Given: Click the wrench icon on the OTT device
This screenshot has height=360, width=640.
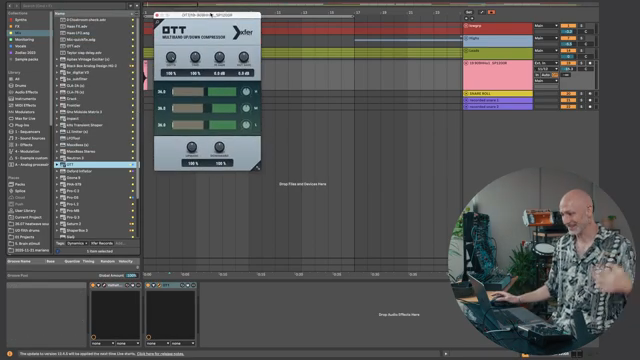Looking at the screenshot, I should point(159,285).
